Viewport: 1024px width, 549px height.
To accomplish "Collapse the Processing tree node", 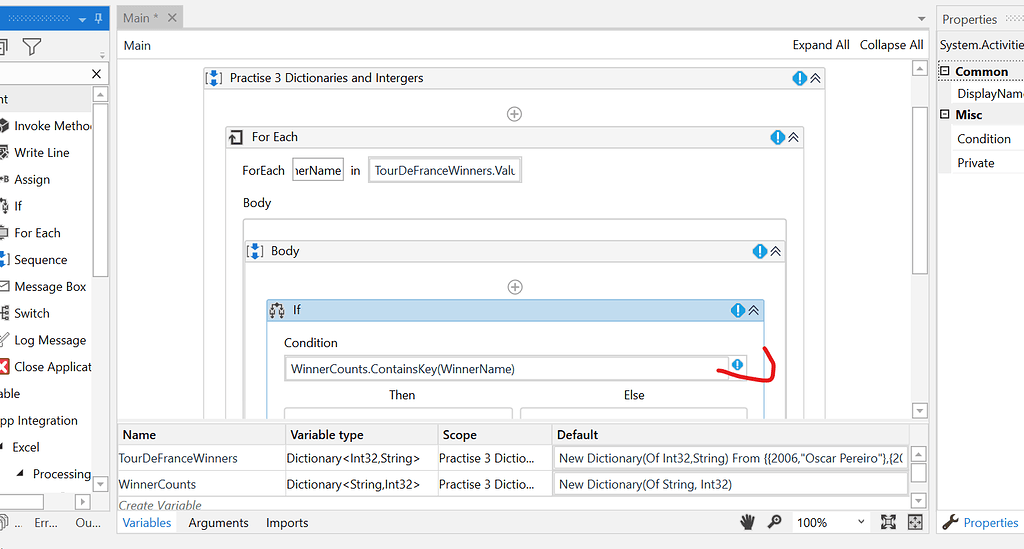I will pos(21,474).
